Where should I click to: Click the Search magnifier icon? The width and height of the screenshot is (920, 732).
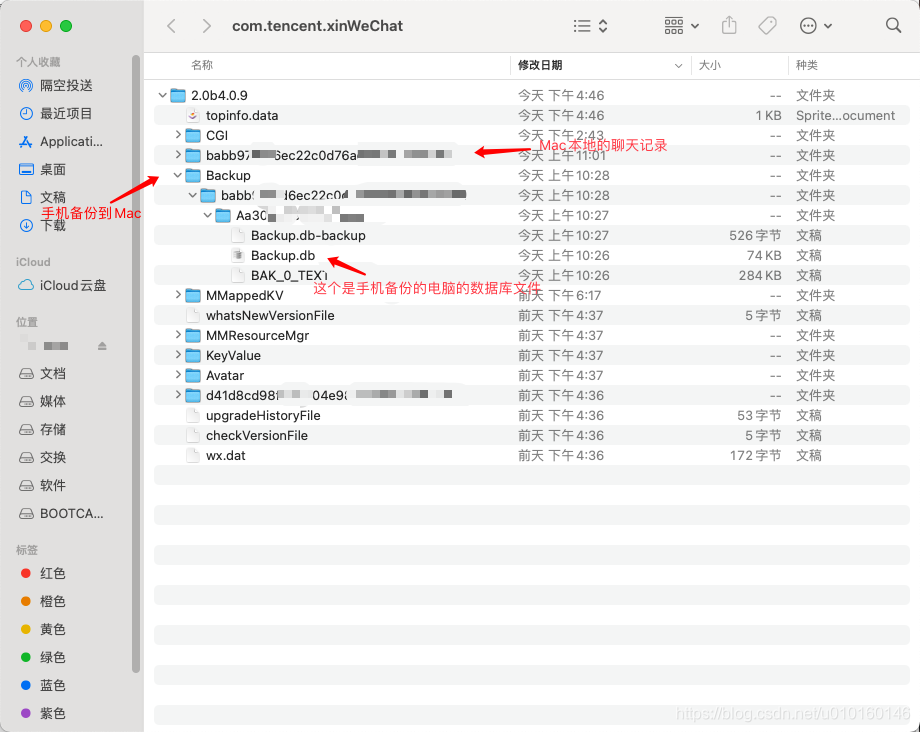click(x=893, y=25)
